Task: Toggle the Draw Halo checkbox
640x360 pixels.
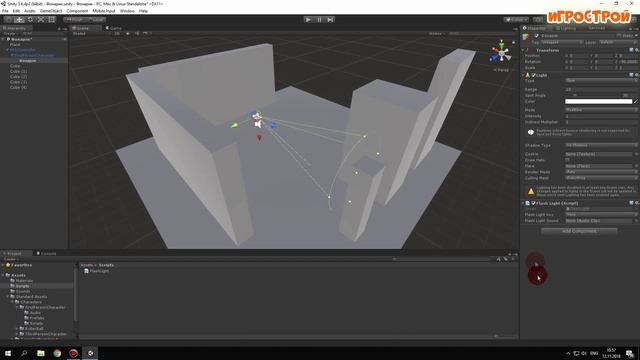Action: (567, 160)
